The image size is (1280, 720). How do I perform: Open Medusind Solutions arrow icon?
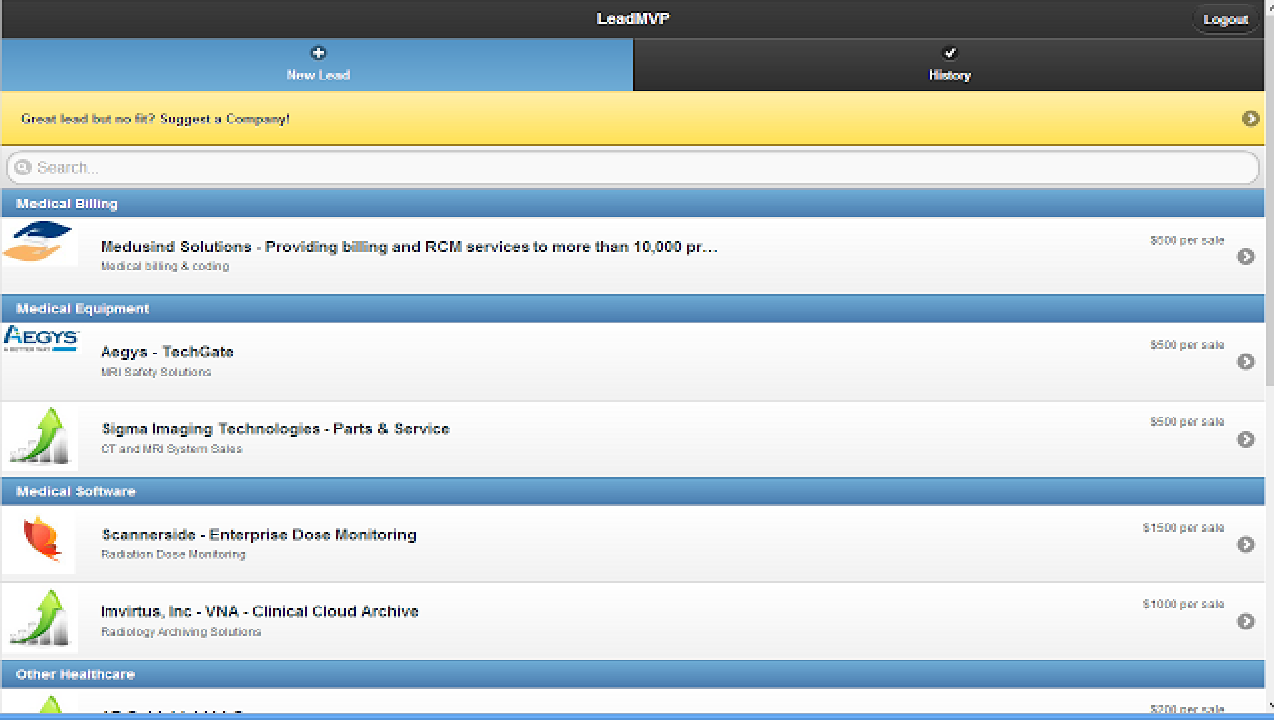1246,256
